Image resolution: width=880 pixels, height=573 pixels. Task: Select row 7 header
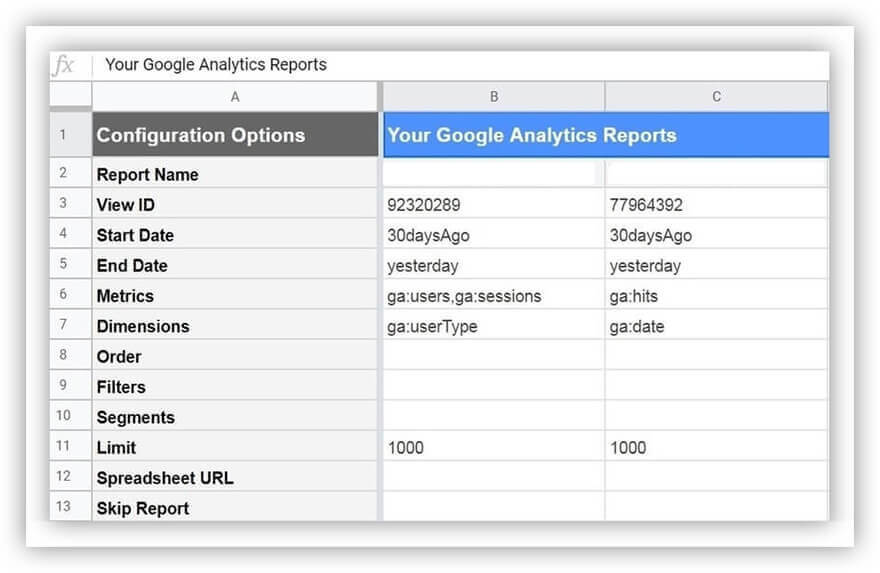point(71,324)
